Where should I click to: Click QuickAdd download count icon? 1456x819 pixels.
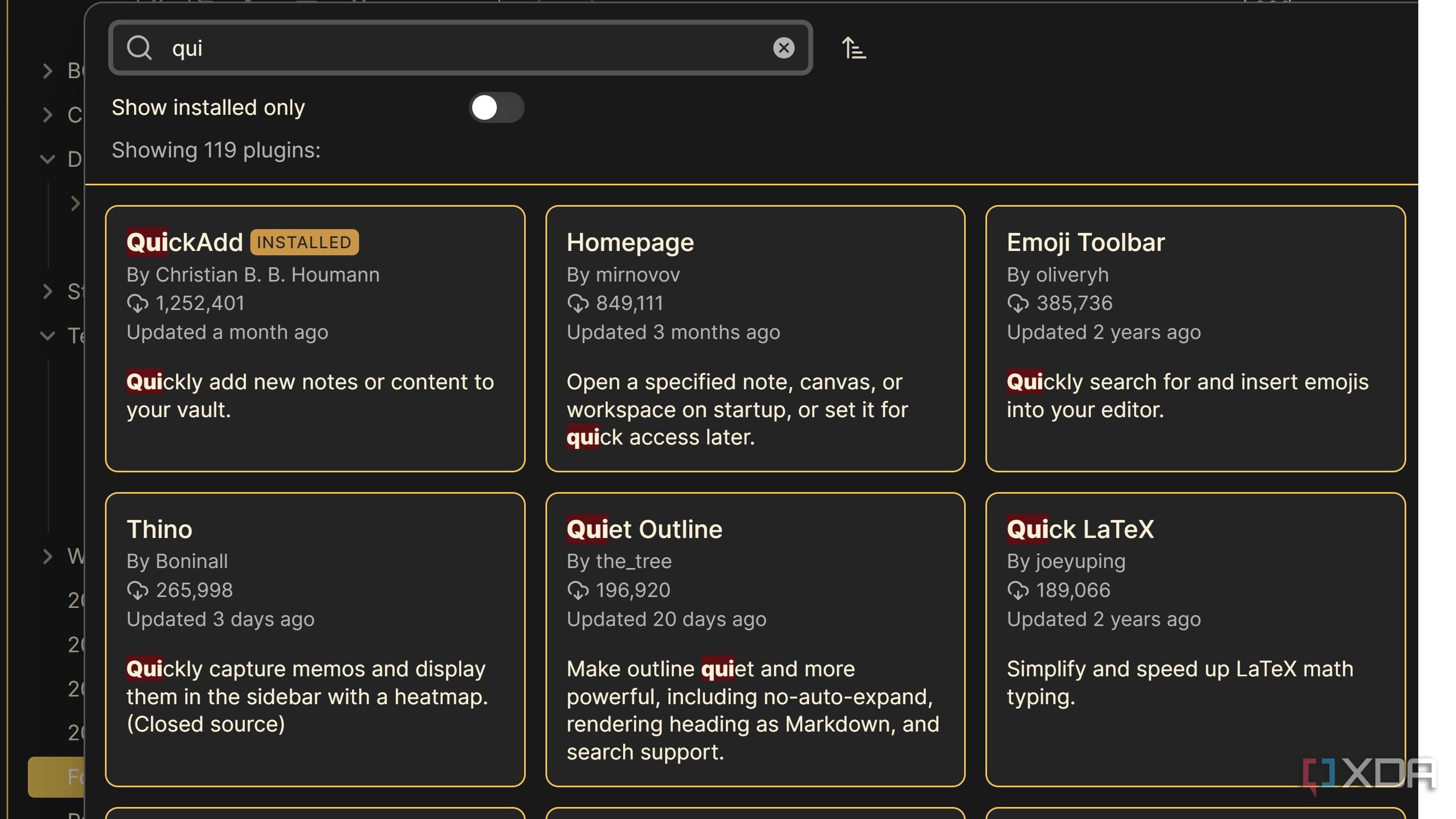137,303
